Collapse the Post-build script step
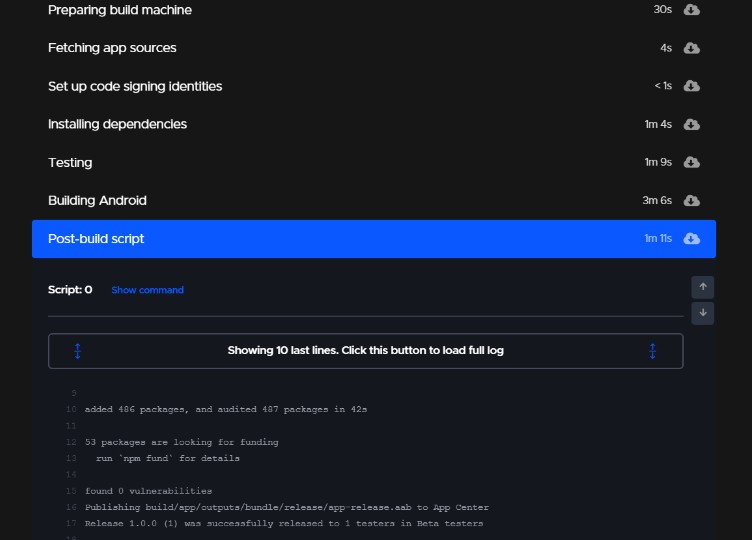The width and height of the screenshot is (752, 540). coord(374,239)
